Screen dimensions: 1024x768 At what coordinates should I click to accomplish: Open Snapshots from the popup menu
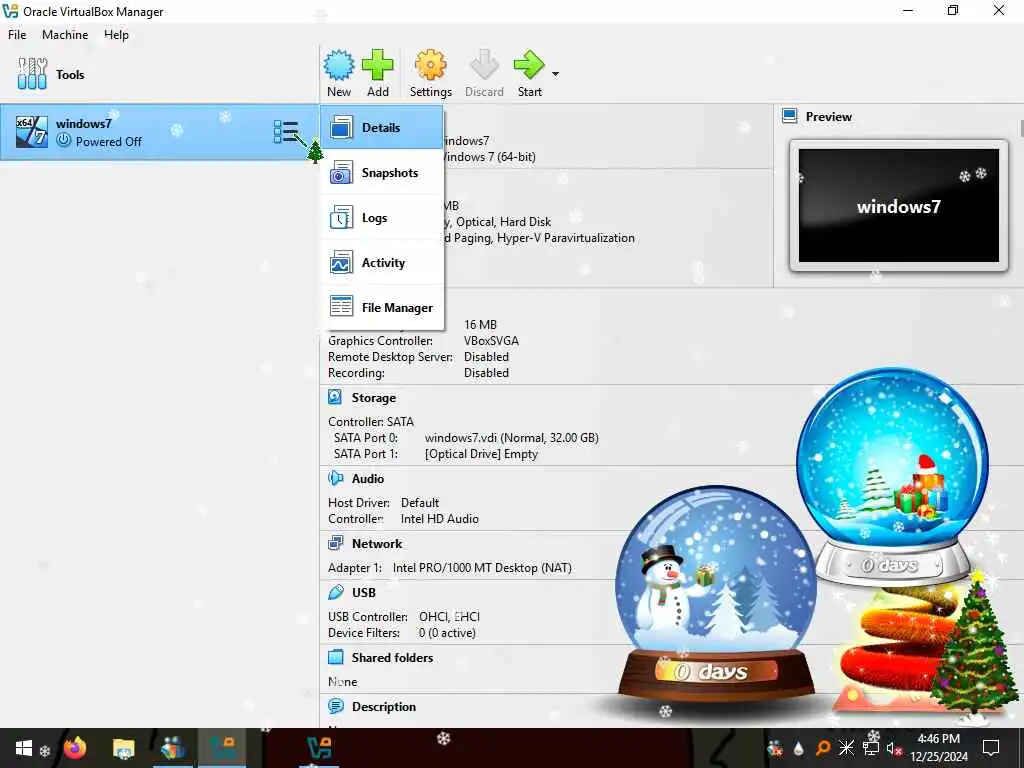[382, 173]
